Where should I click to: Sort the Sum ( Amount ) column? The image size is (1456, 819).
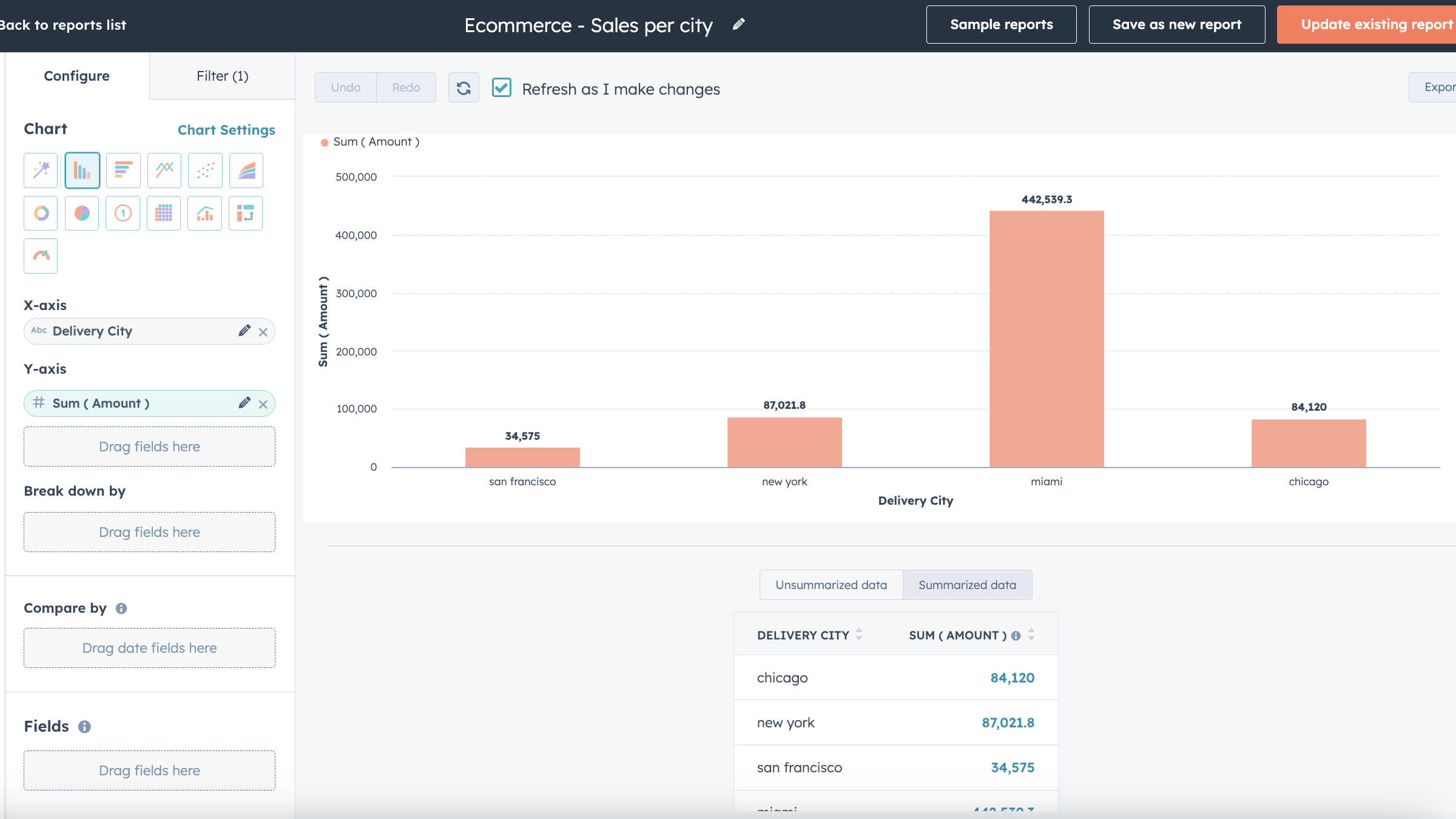click(x=1031, y=635)
